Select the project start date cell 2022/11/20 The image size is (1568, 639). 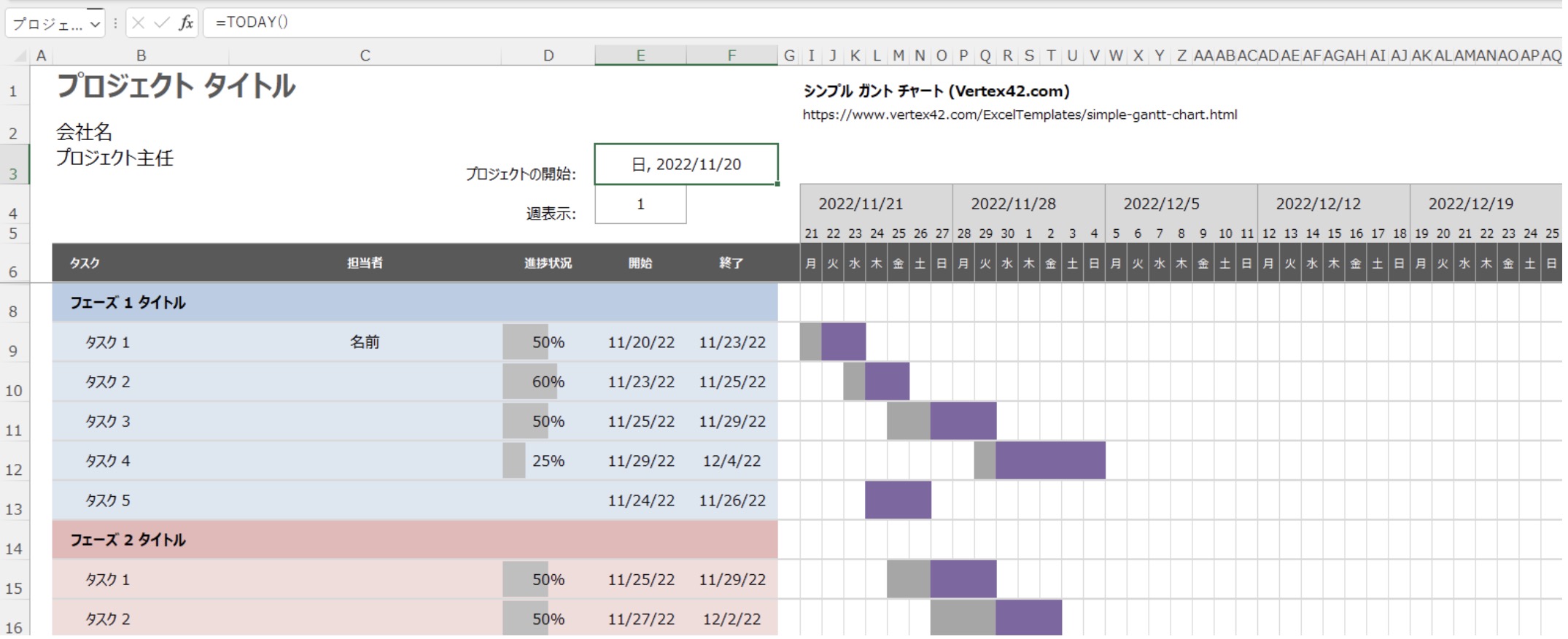686,164
